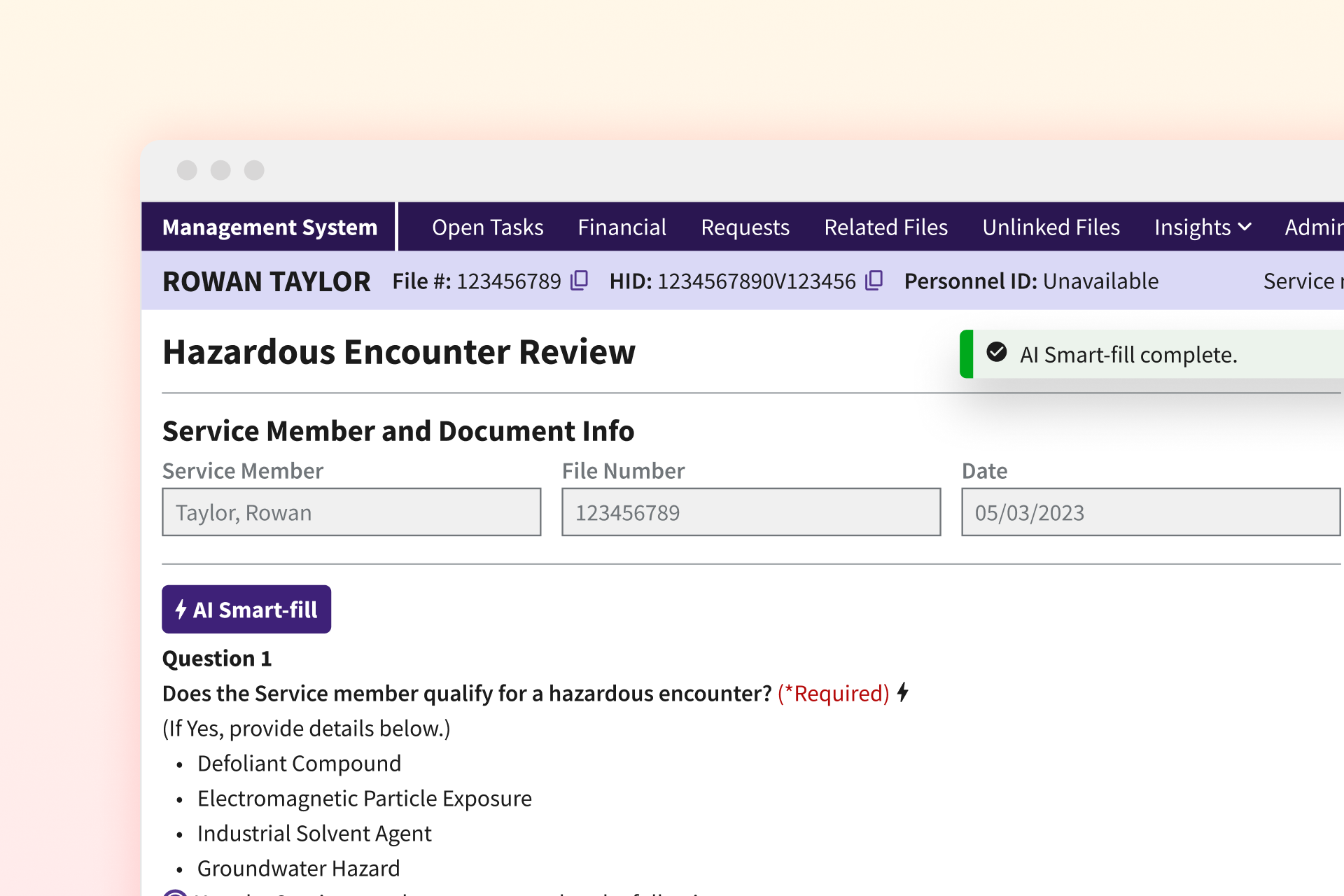The width and height of the screenshot is (1344, 896).
Task: Run the AI Smart-fill button
Action: [x=246, y=609]
